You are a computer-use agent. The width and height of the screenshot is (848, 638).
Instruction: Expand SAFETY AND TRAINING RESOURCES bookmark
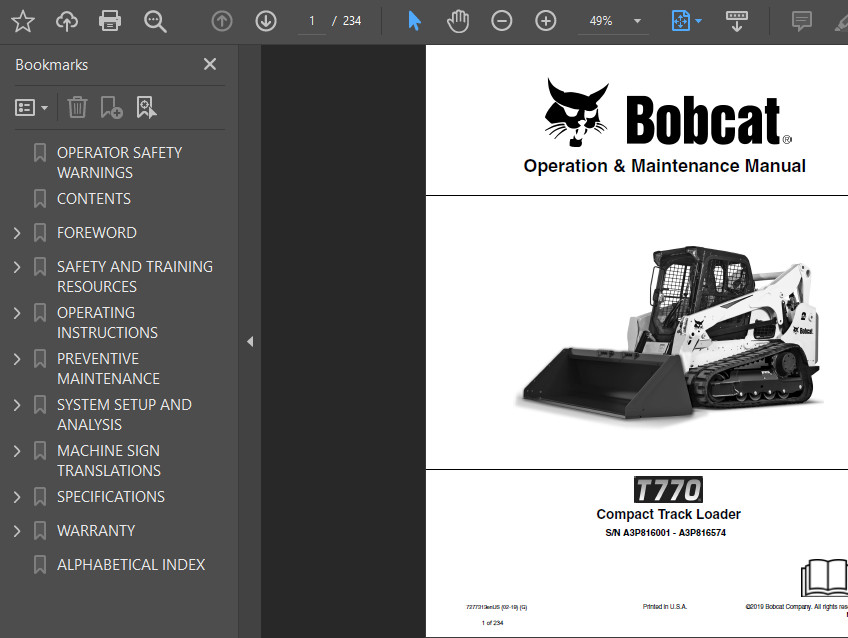[x=17, y=267]
